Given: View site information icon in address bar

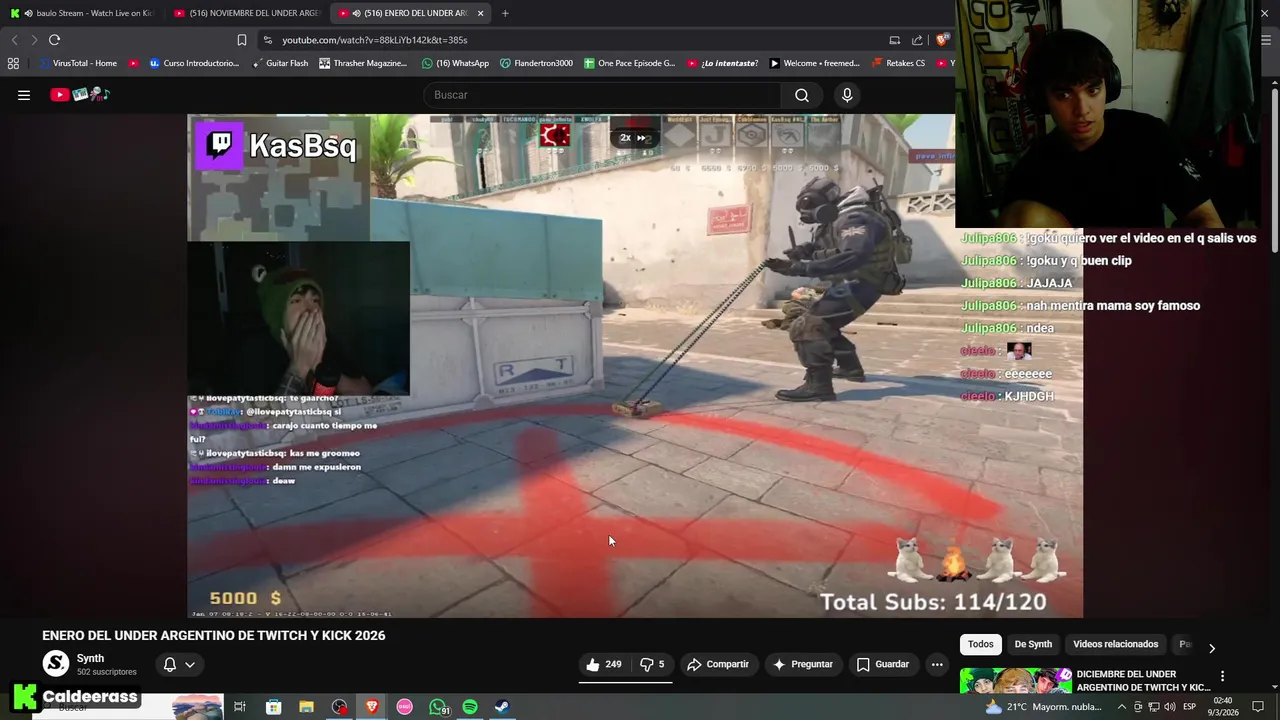Looking at the screenshot, I should pos(267,40).
